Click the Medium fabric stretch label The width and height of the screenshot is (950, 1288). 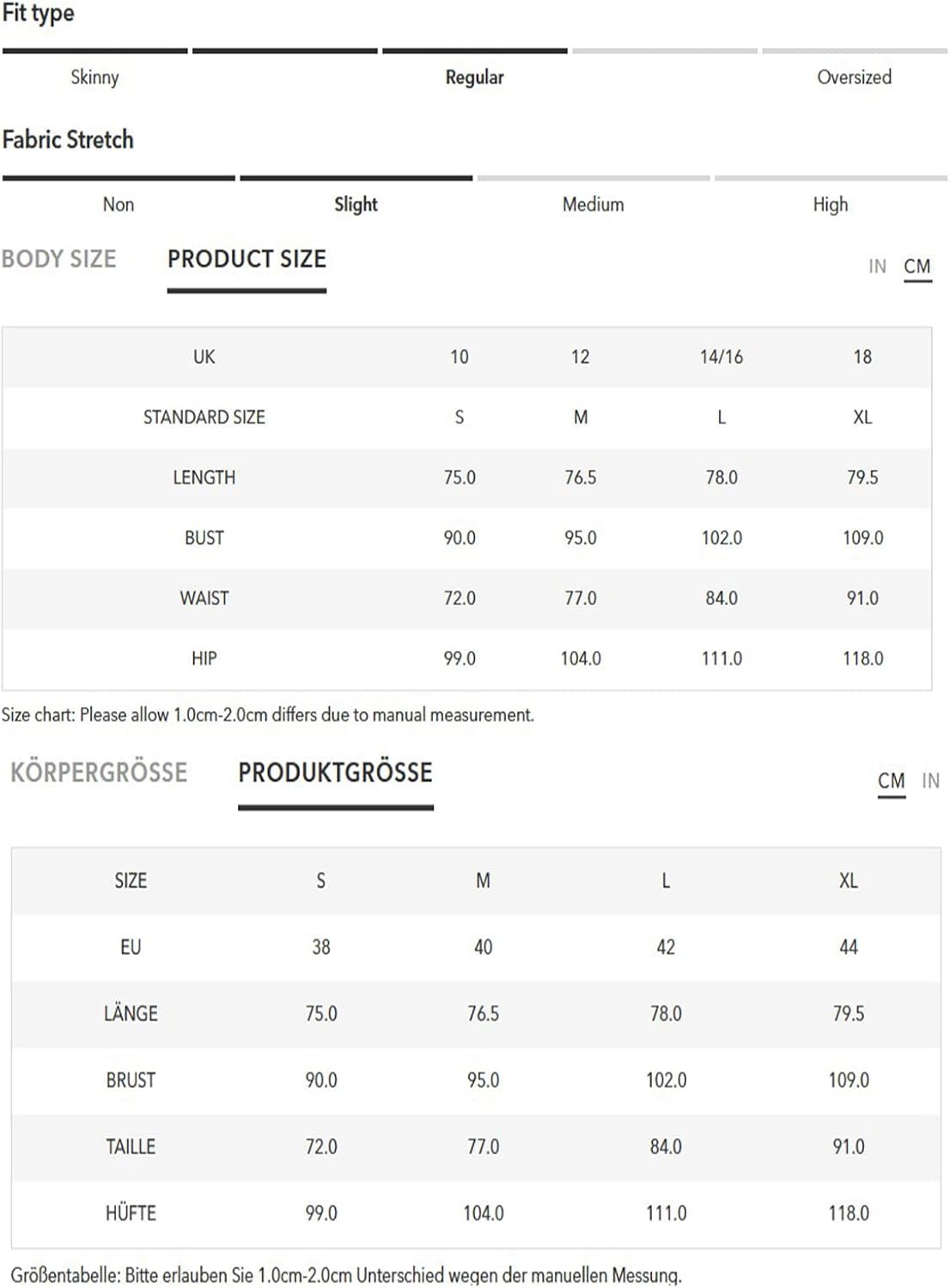(593, 204)
